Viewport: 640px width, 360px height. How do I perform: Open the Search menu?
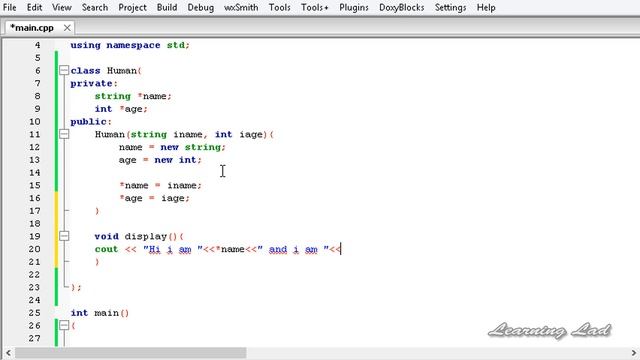(95, 7)
